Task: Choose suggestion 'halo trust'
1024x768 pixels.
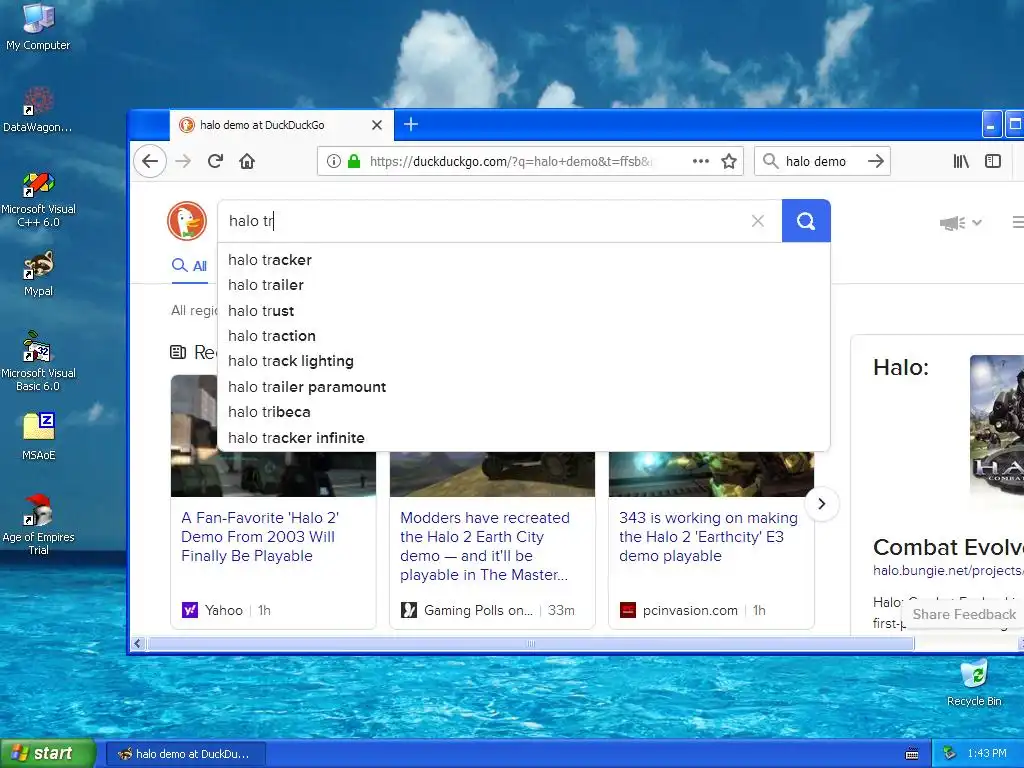Action: [x=524, y=311]
